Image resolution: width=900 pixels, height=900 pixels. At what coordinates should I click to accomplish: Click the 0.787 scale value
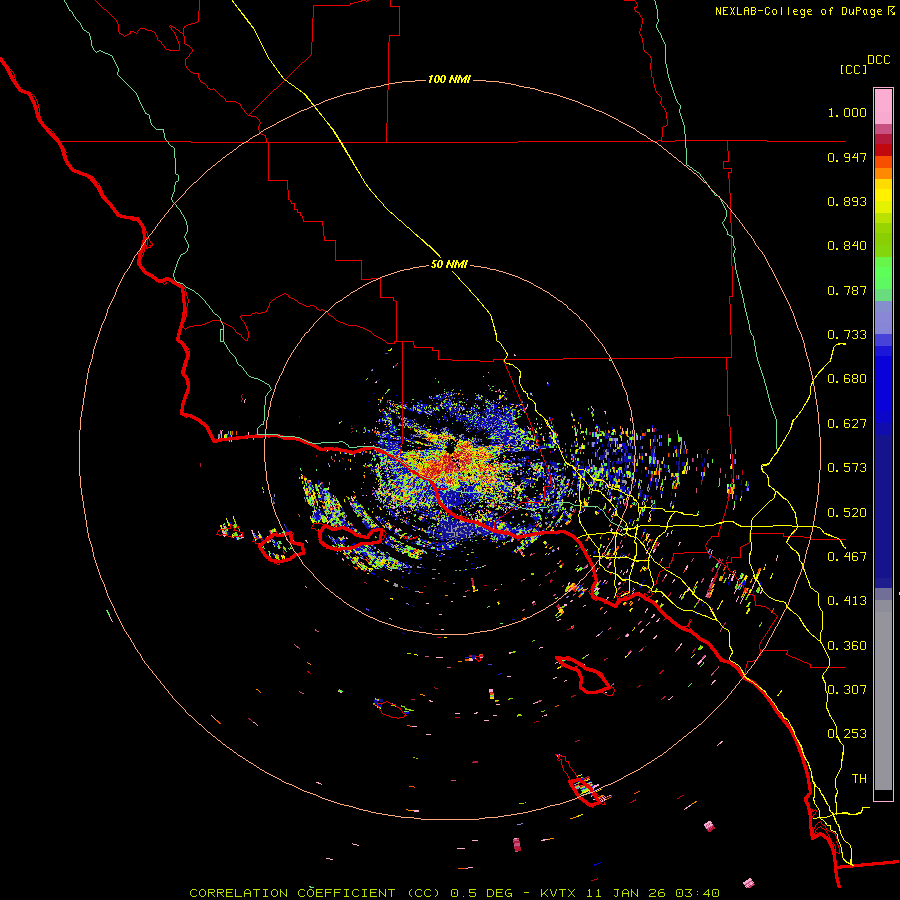point(847,290)
